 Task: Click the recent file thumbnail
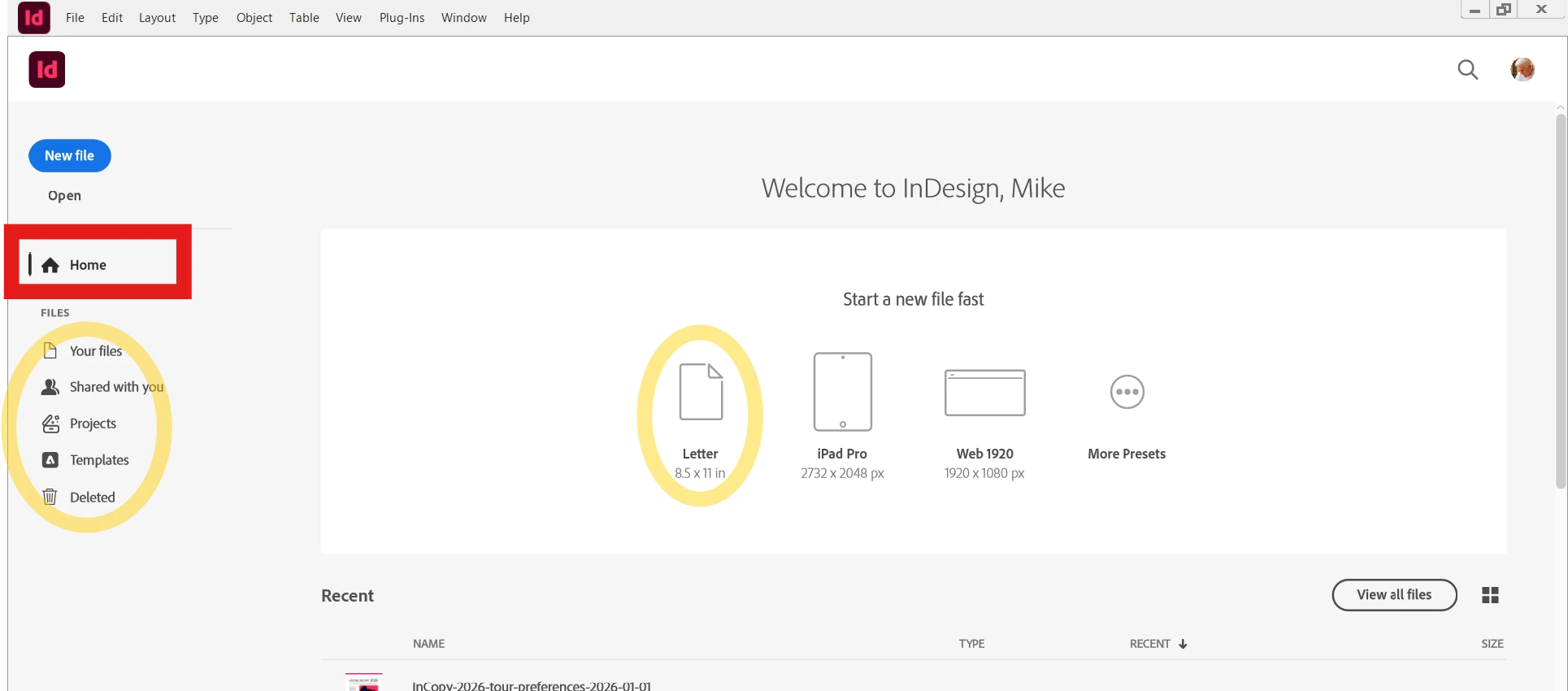[363, 682]
